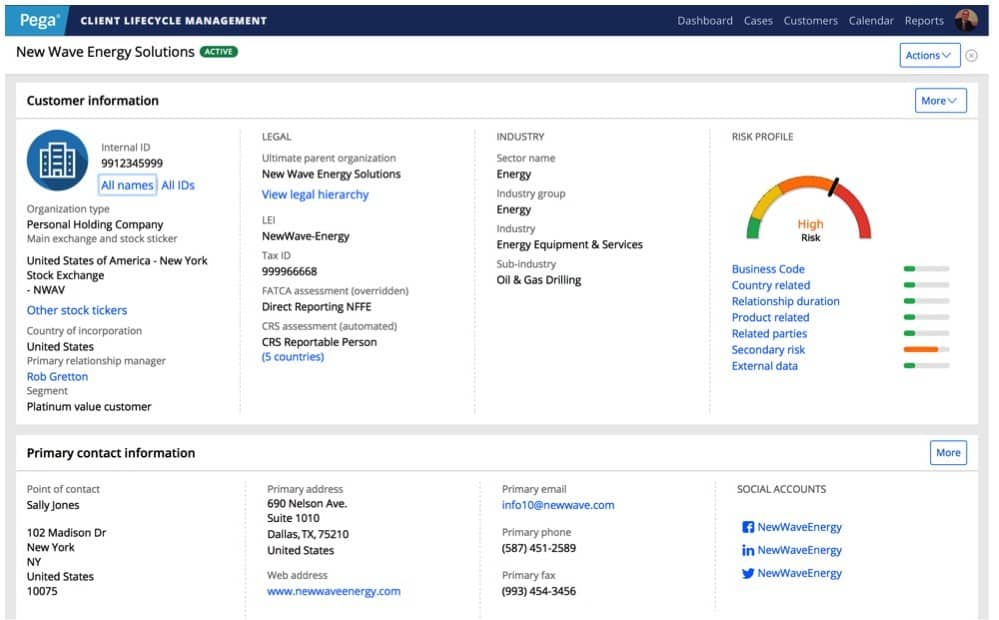Open Secondary risk factor
Screen dimensions: 999x620
(768, 350)
